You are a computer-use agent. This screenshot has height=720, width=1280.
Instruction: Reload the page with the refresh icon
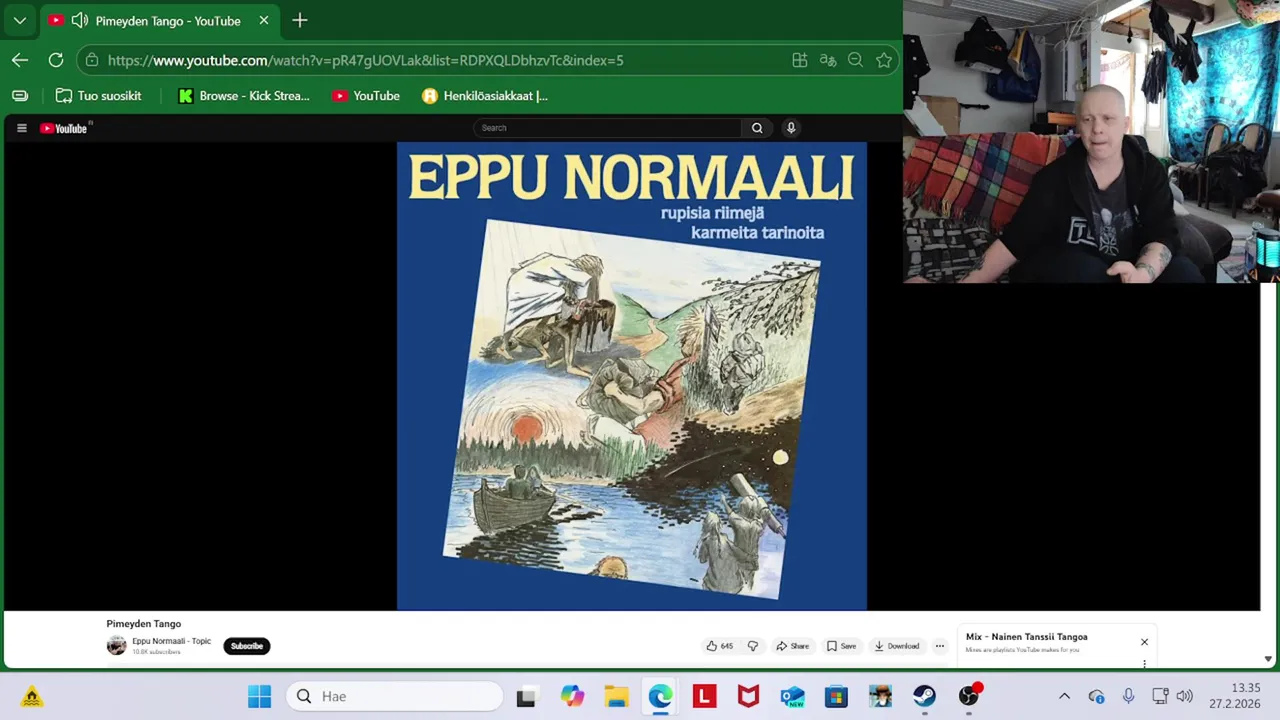click(56, 60)
